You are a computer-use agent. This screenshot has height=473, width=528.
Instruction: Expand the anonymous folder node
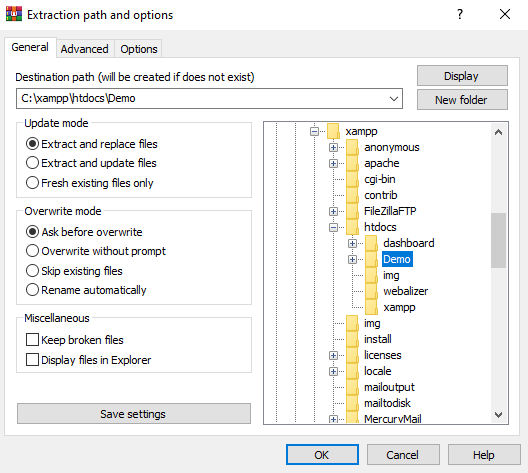point(333,147)
